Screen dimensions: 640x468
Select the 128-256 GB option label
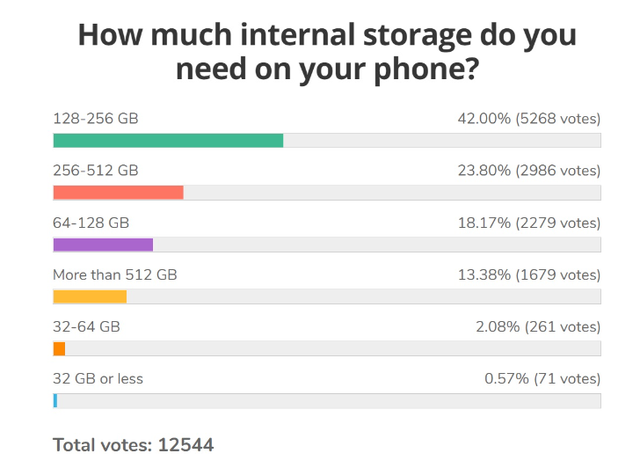[x=96, y=119]
